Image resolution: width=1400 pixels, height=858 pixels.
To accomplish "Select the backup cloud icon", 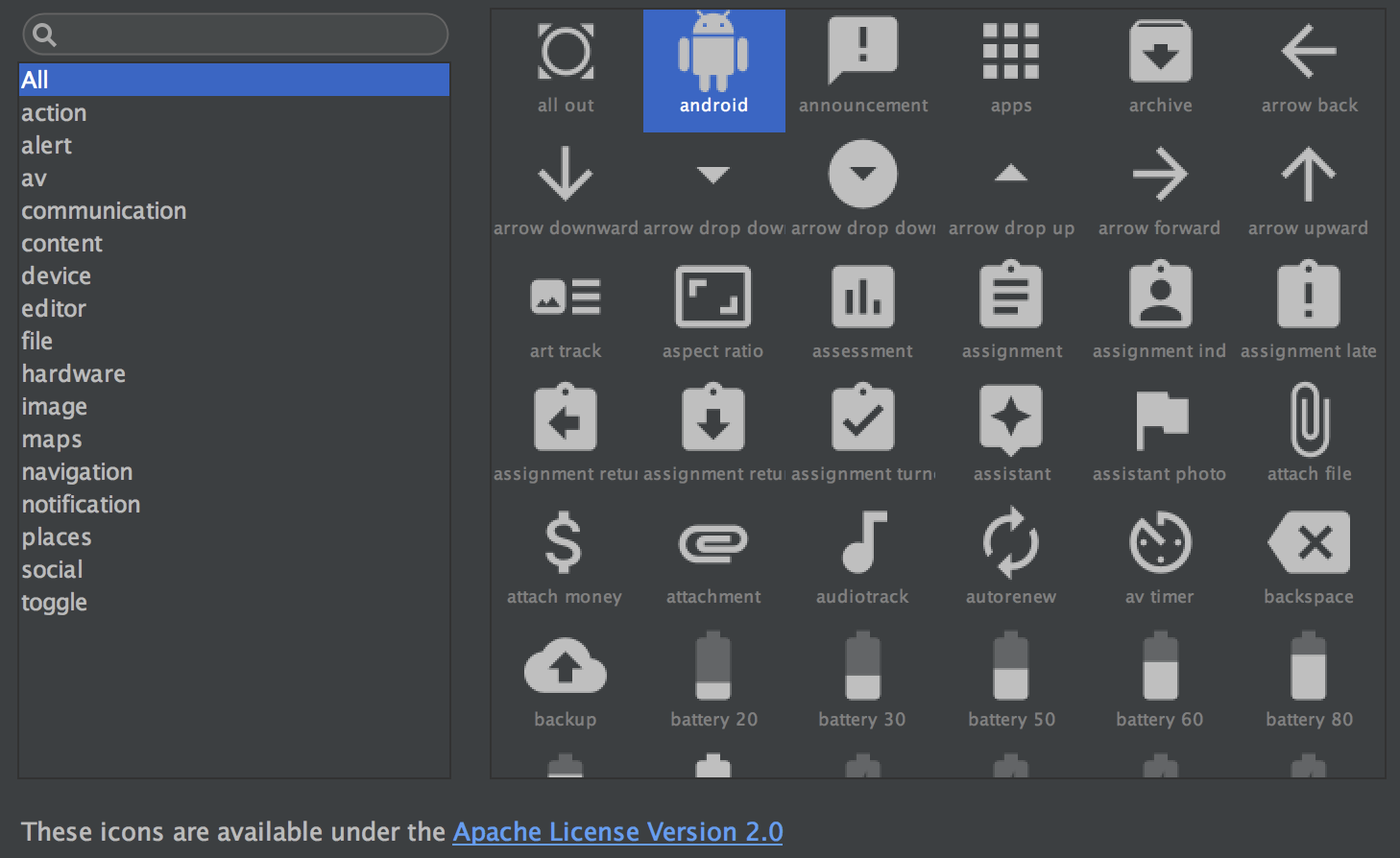I will coord(565,666).
